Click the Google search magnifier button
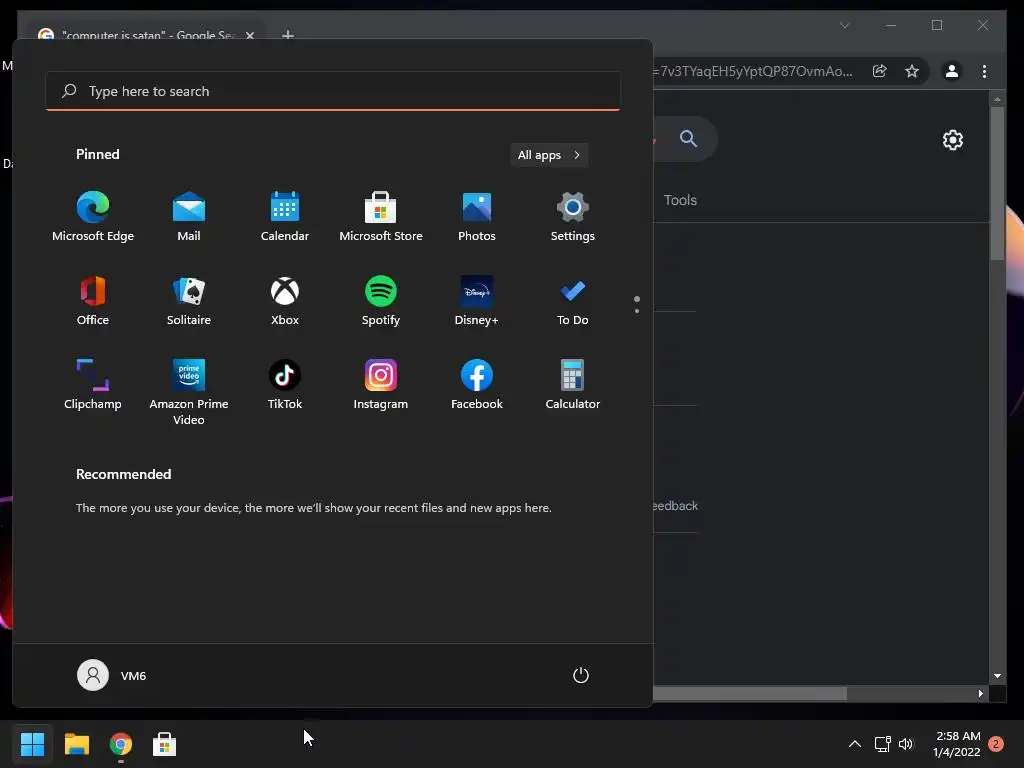The height and width of the screenshot is (768, 1024). (x=688, y=138)
